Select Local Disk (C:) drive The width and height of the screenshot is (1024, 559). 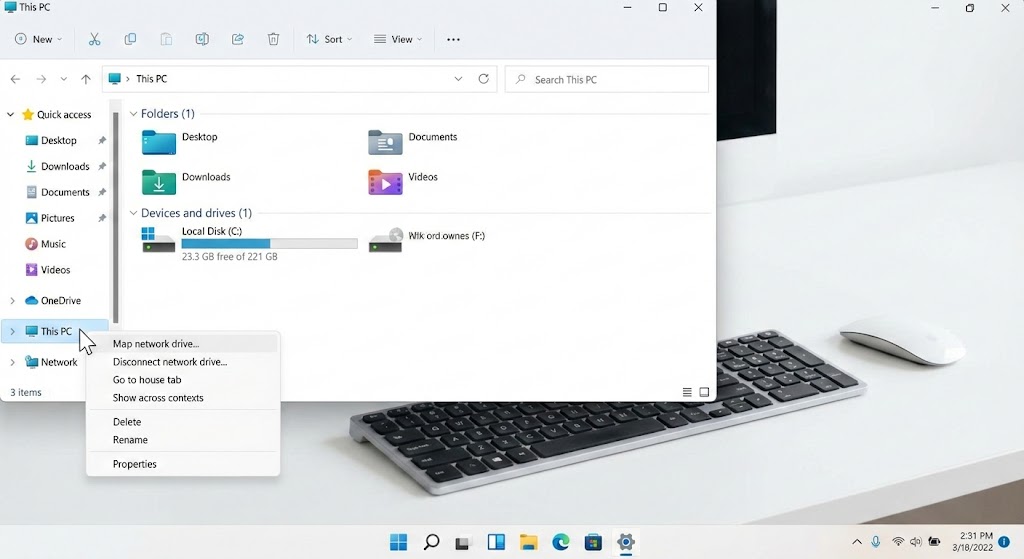pos(249,243)
